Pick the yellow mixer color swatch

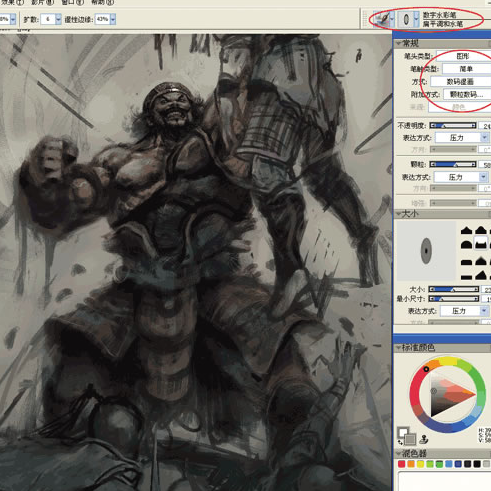coord(420,464)
